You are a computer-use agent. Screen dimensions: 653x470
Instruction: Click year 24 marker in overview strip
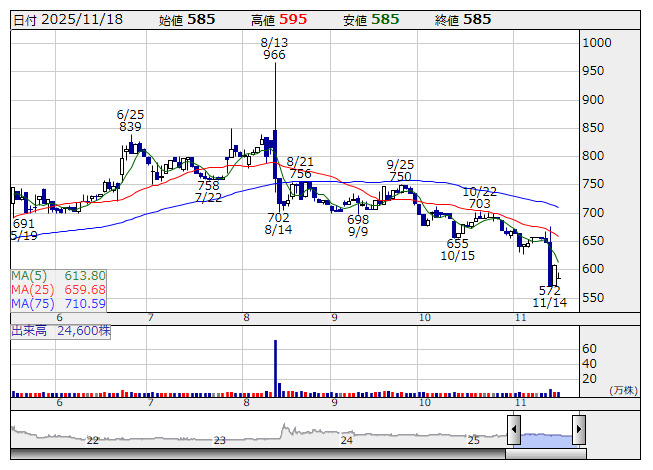tap(346, 440)
